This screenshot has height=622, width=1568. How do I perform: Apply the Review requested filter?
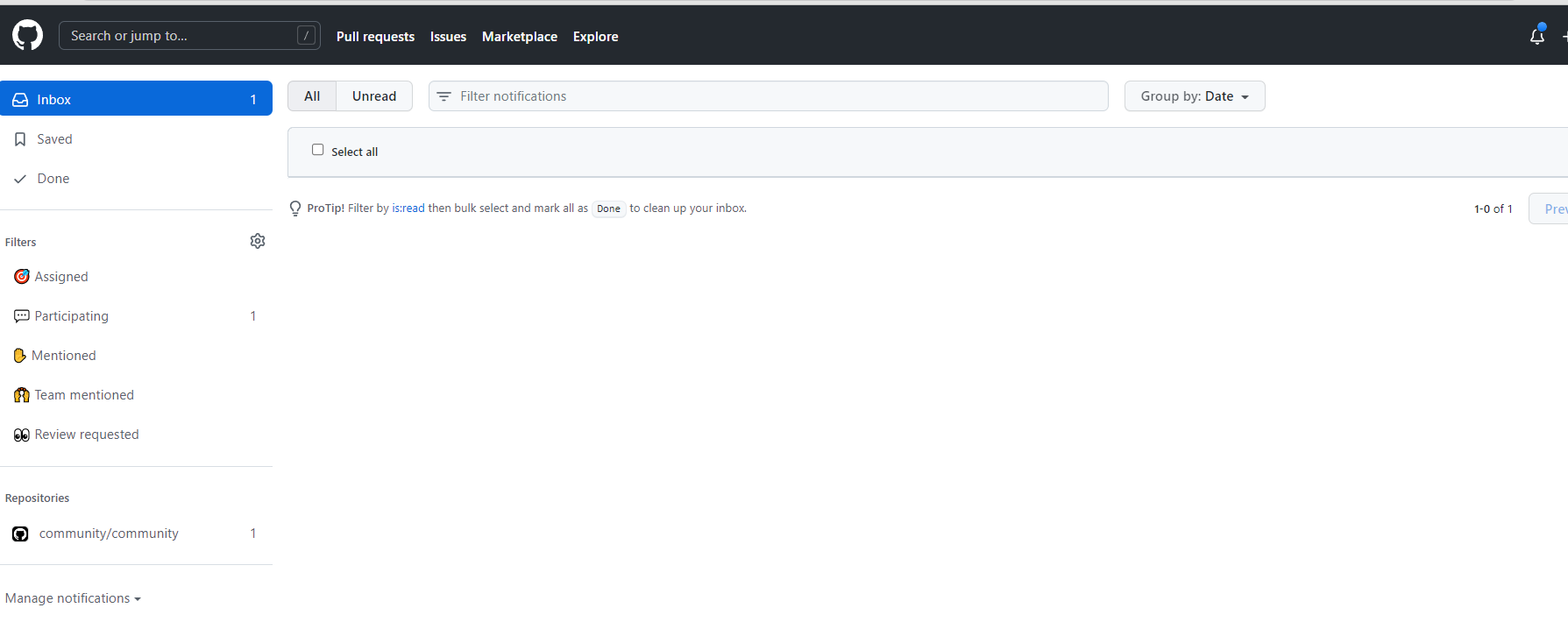click(136, 435)
